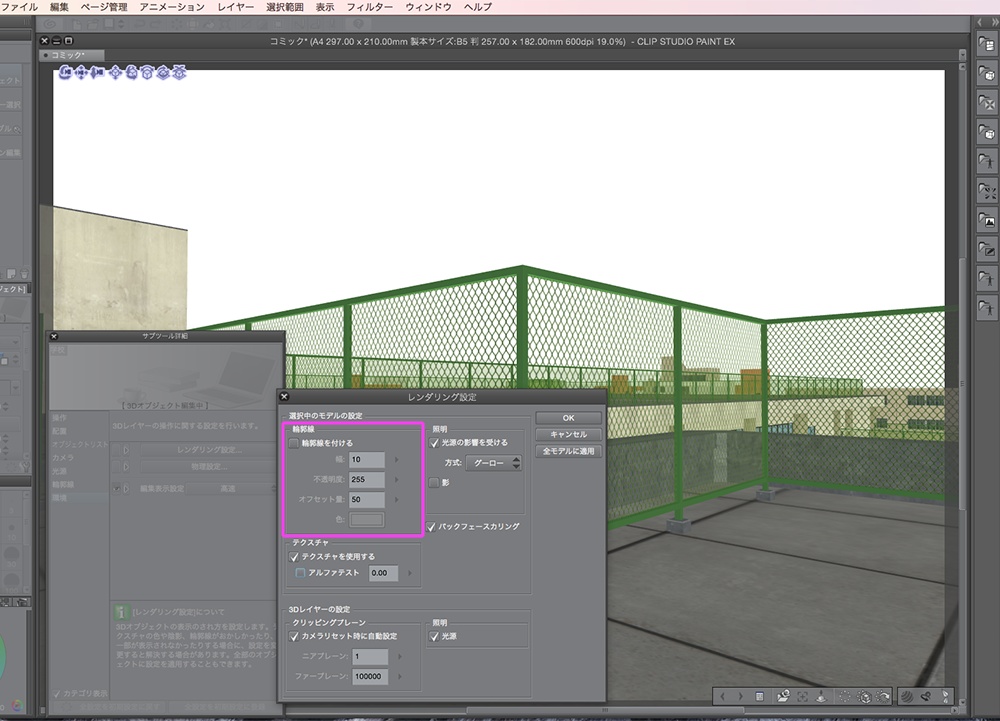Enable the 輪郭線を付ける outline checkbox
This screenshot has height=721, width=1000.
click(x=293, y=443)
